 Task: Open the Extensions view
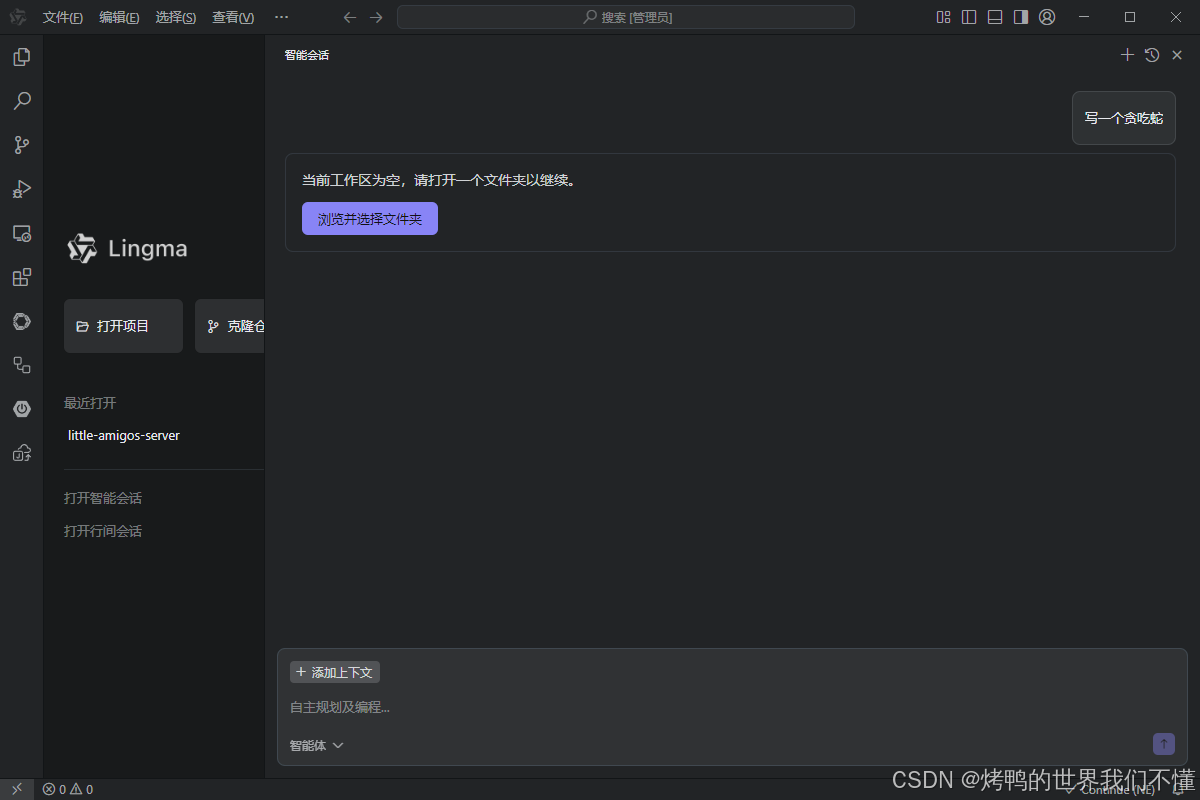pyautogui.click(x=21, y=277)
